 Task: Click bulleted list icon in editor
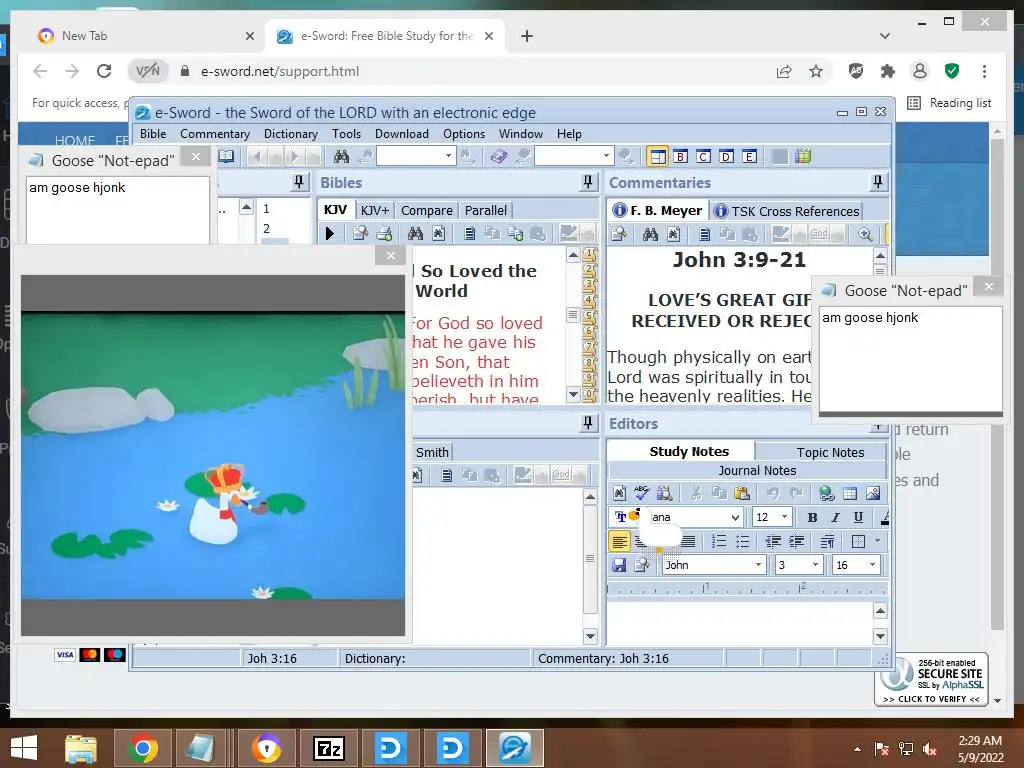[x=743, y=541]
